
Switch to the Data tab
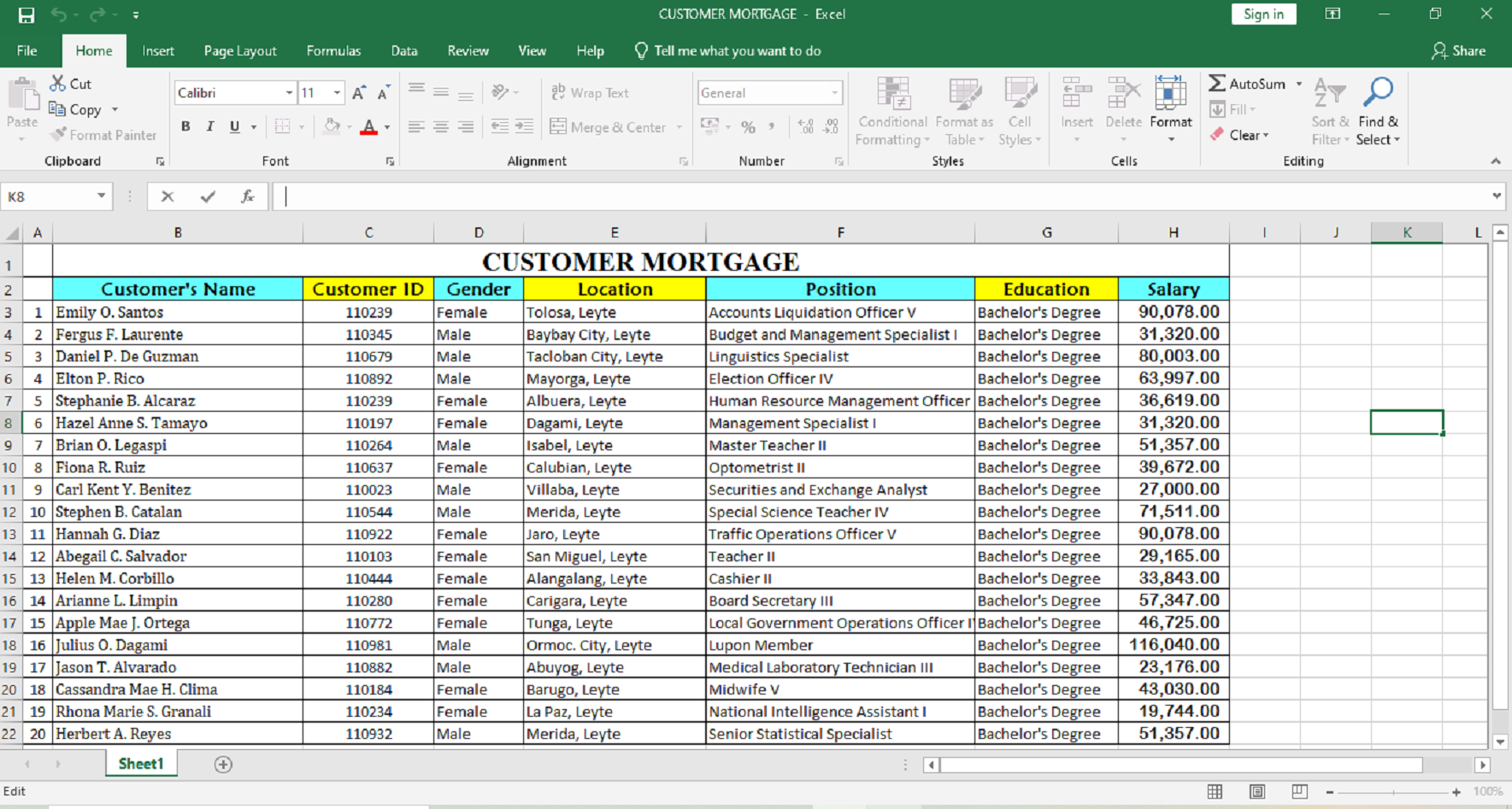tap(404, 50)
